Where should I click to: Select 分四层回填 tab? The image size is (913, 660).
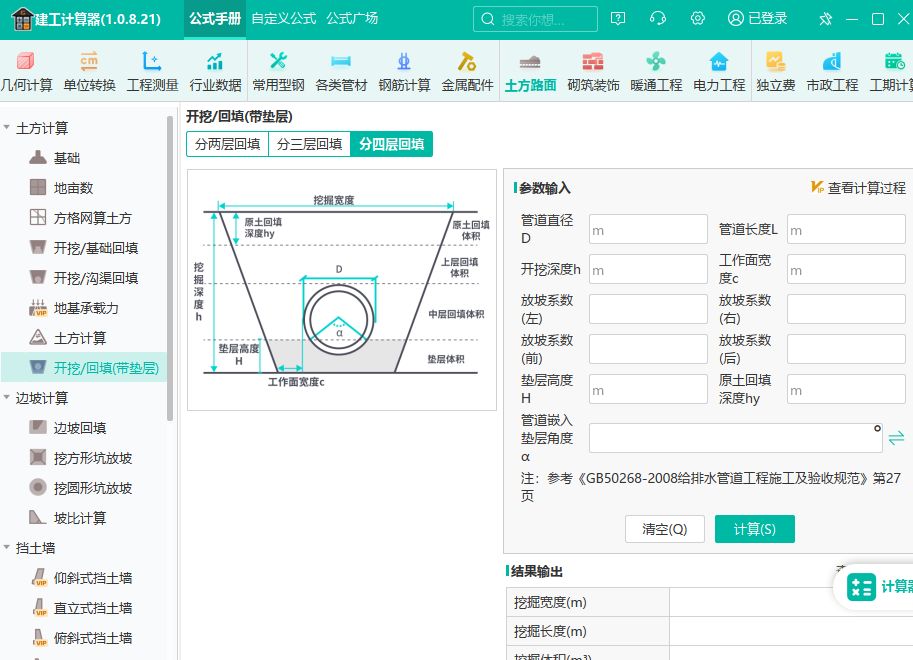coord(391,144)
